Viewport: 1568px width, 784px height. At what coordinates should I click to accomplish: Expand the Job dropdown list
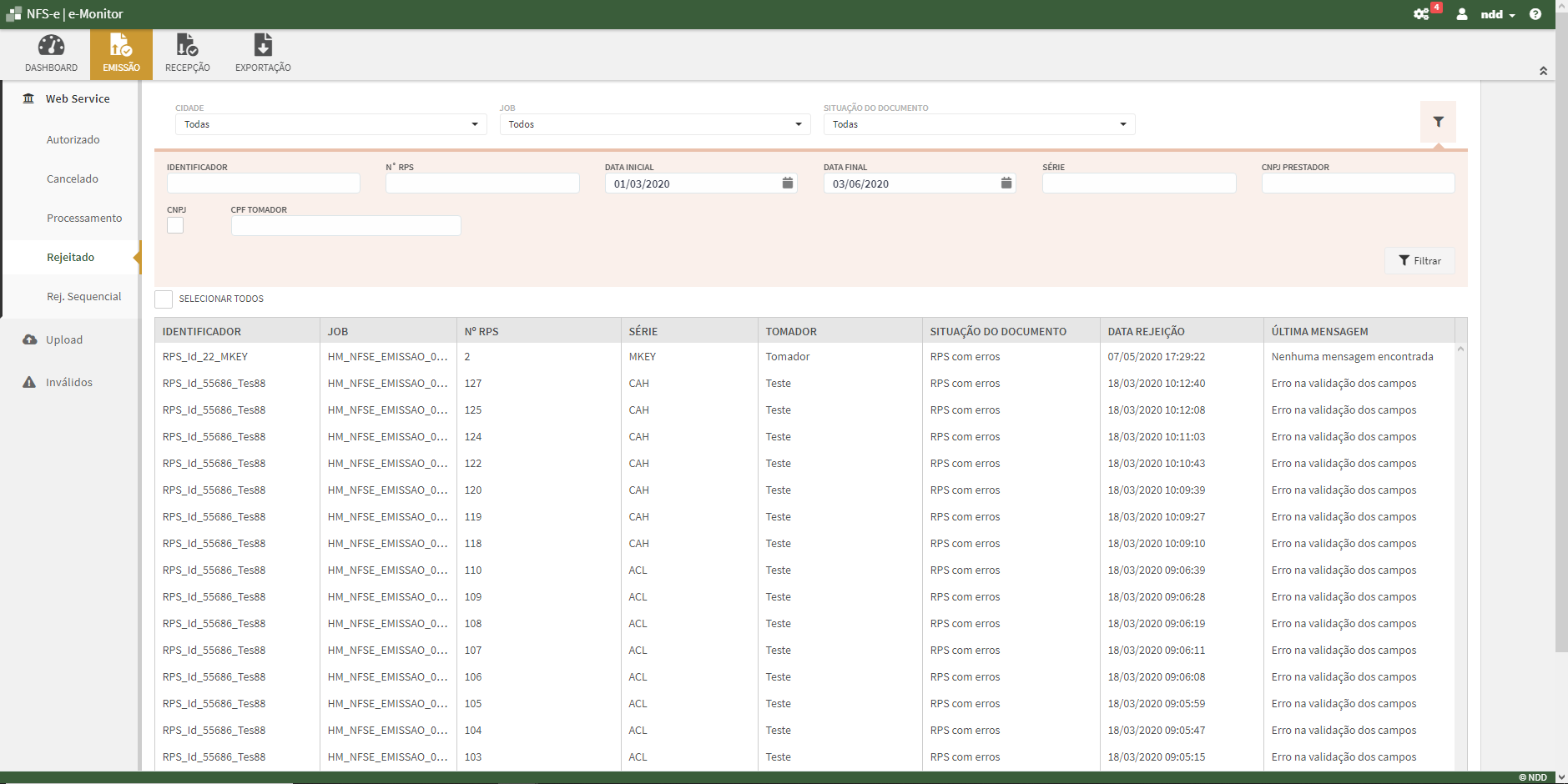point(653,123)
